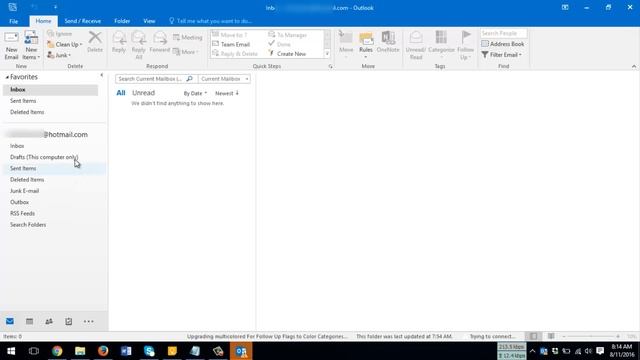
Task: Open the Filter Email dropdown
Action: tap(502, 55)
